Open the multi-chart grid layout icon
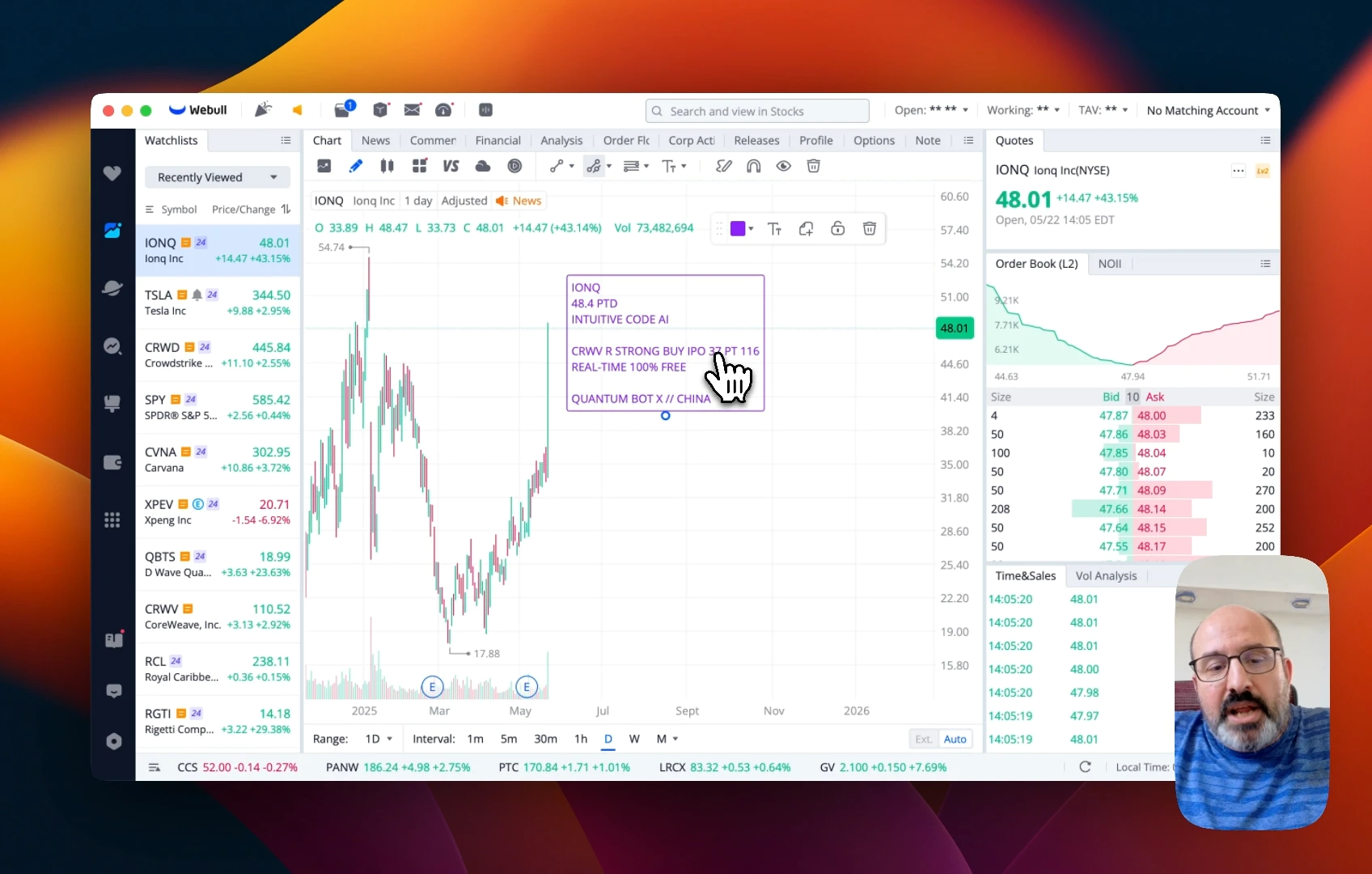The width and height of the screenshot is (1372, 874). click(419, 166)
